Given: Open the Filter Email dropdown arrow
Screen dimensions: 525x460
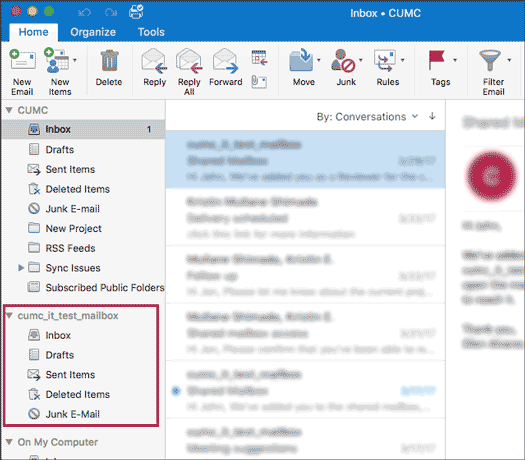Looking at the screenshot, I should pyautogui.click(x=509, y=60).
